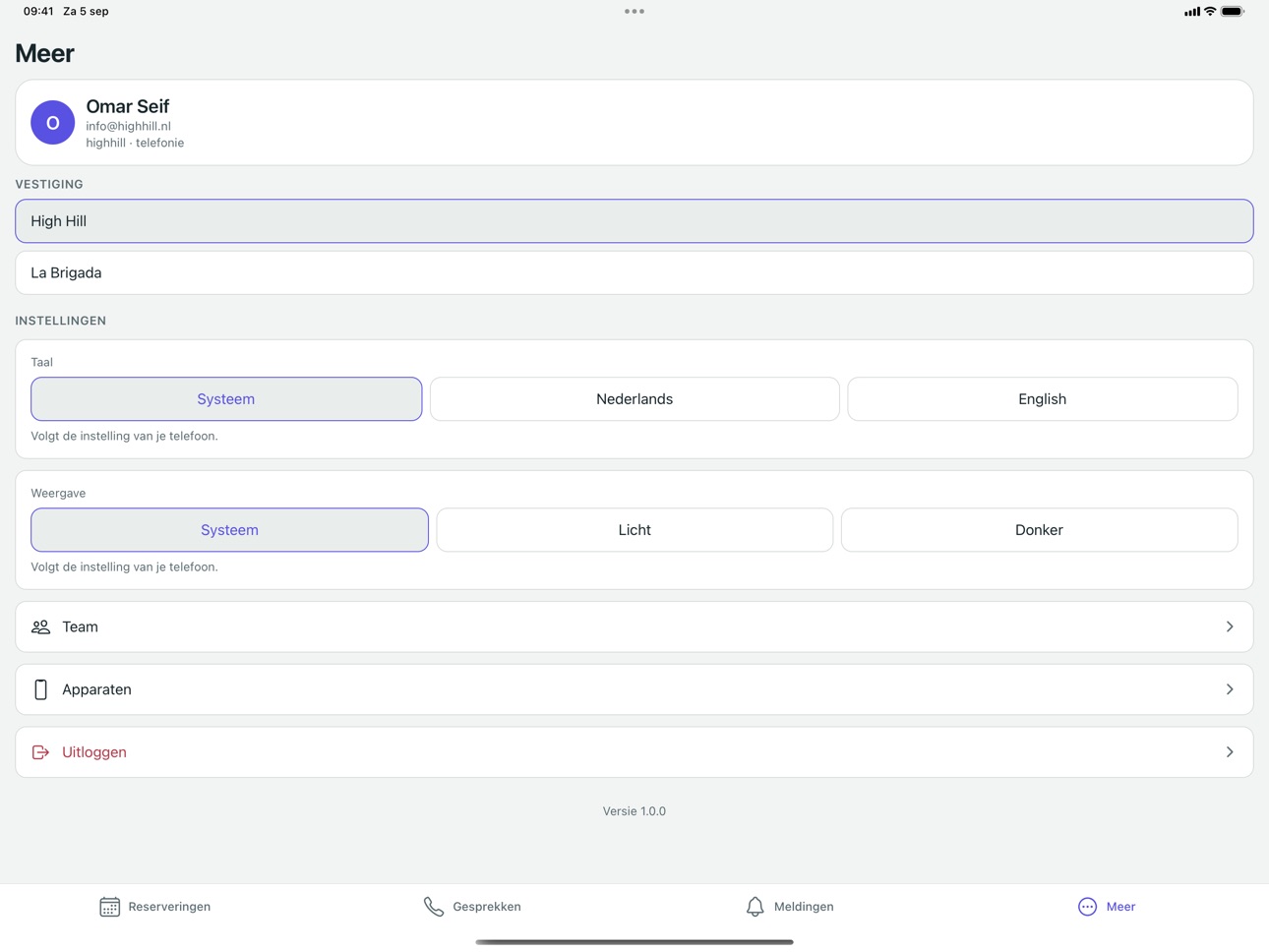Image resolution: width=1269 pixels, height=952 pixels.
Task: Tap the three-dot multitasking indicator at top
Action: click(634, 12)
